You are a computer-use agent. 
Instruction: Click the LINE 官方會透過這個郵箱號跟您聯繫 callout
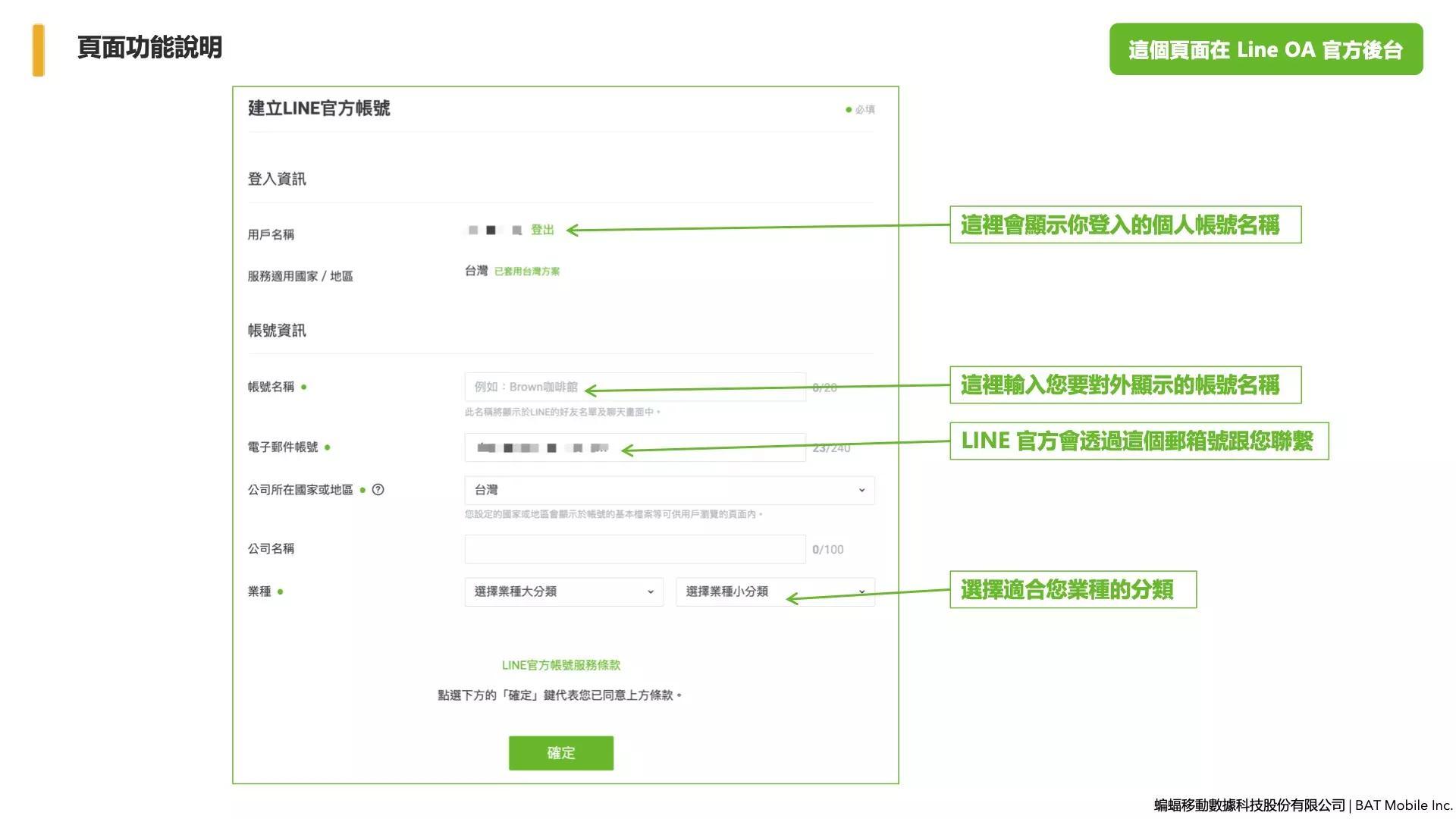[x=1138, y=441]
